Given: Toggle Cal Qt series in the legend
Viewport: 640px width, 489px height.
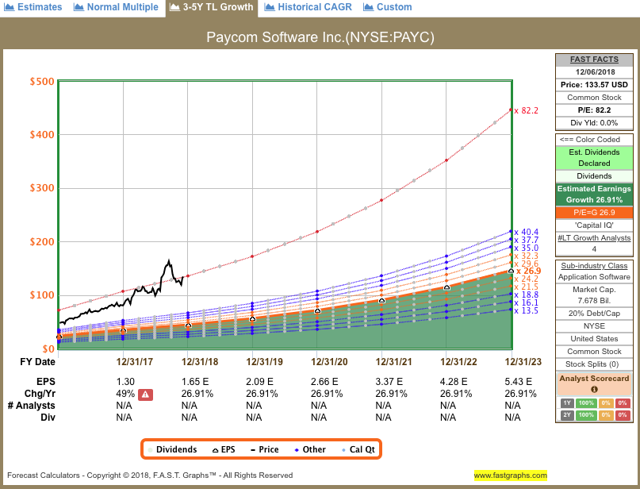Looking at the screenshot, I should click(x=358, y=449).
